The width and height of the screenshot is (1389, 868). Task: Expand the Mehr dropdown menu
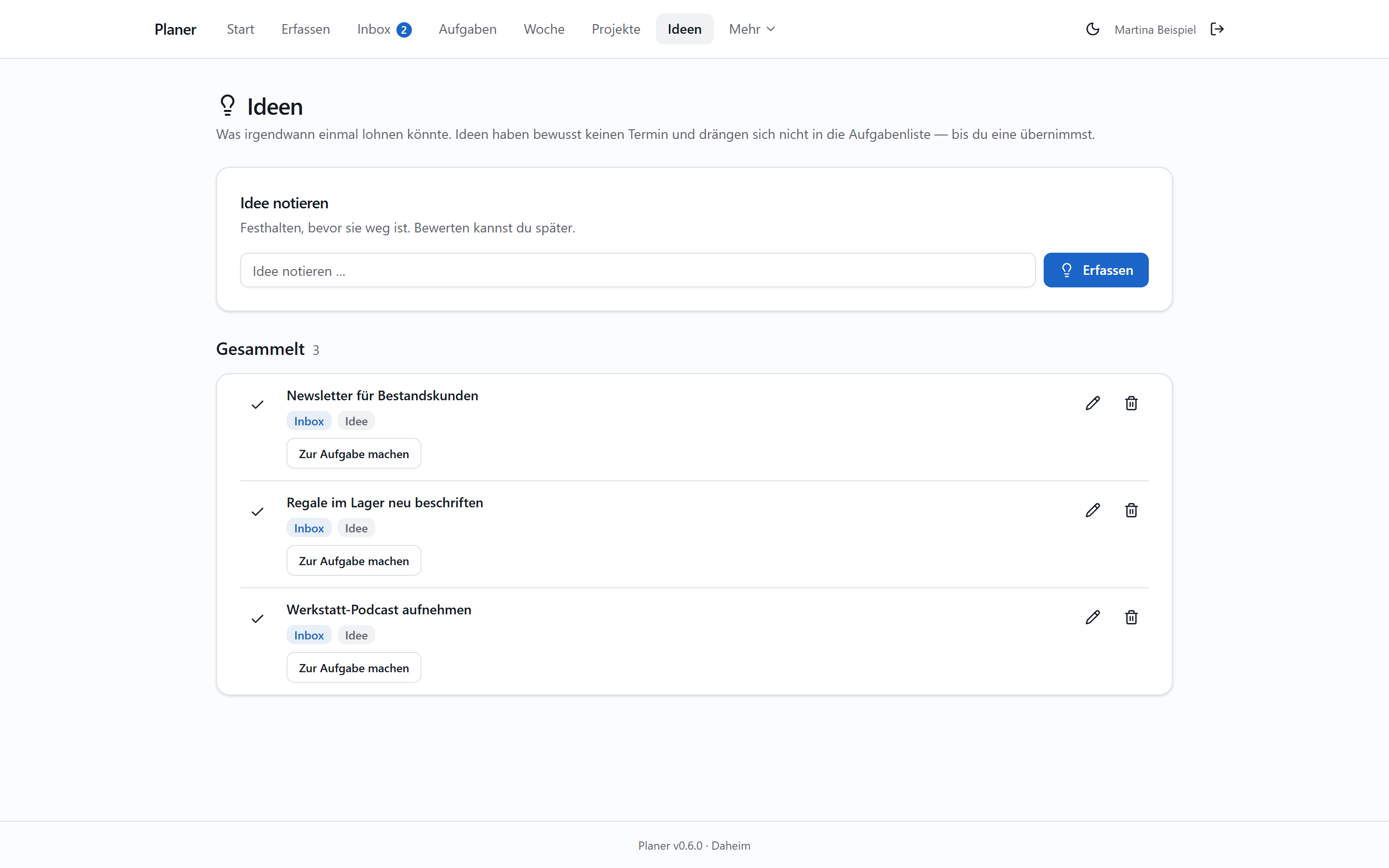pos(752,29)
